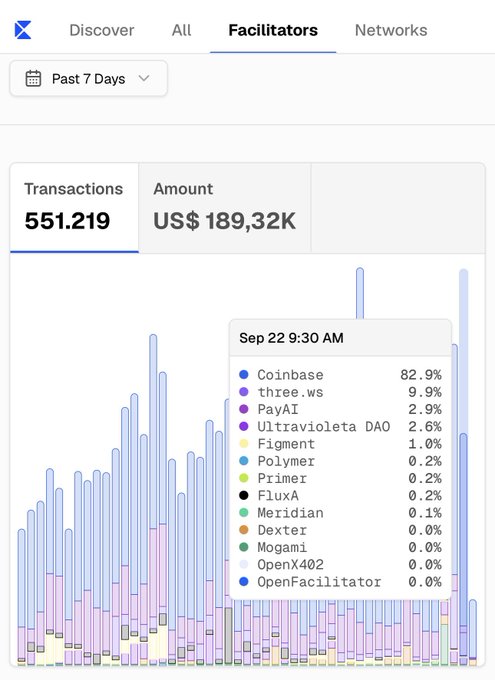This screenshot has height=680, width=495.
Task: Switch to the All tab
Action: (x=181, y=30)
